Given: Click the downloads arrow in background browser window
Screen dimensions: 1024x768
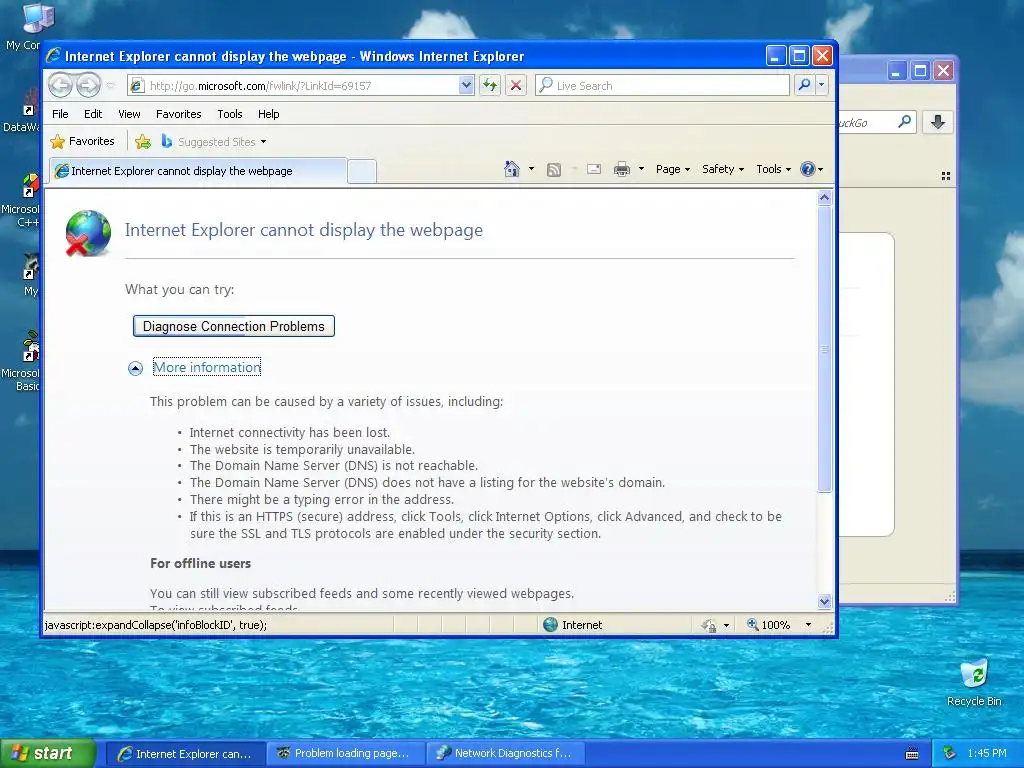Looking at the screenshot, I should pyautogui.click(x=938, y=121).
